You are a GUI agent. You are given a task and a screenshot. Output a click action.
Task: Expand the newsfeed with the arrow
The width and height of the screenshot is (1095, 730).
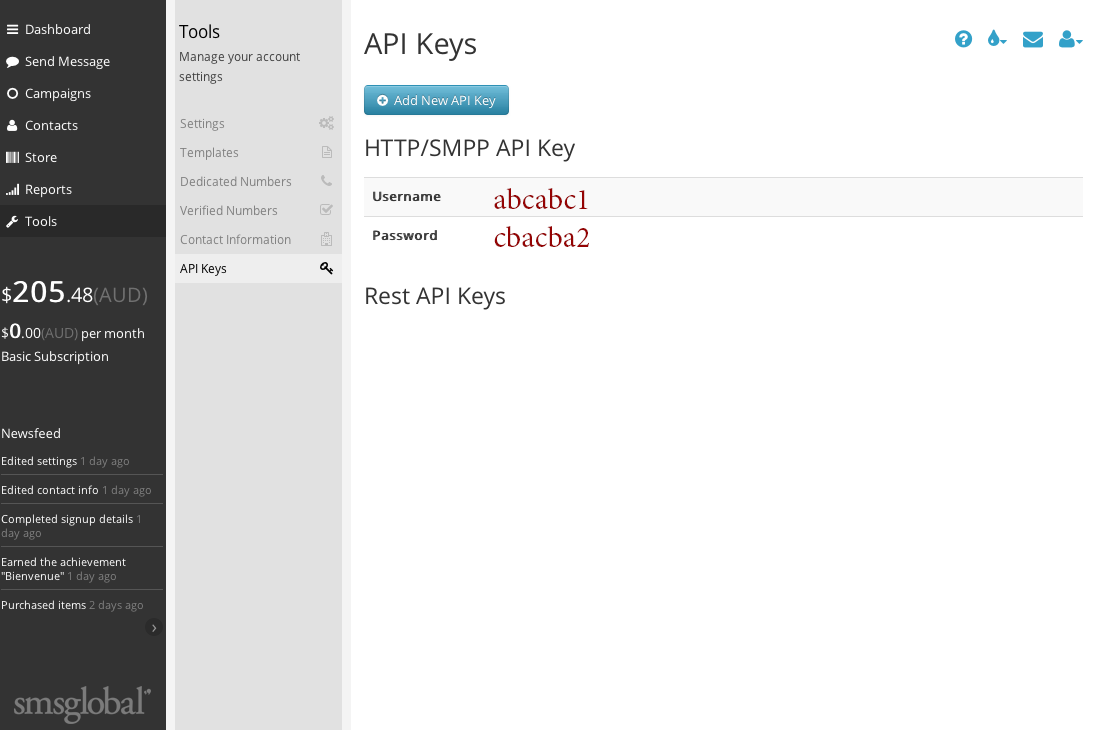coord(153,628)
